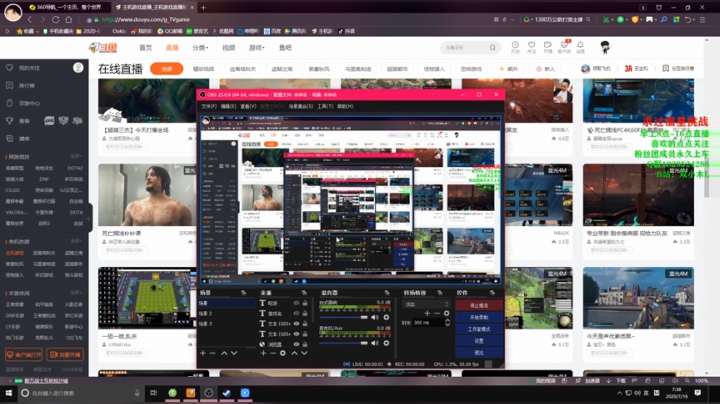The width and height of the screenshot is (720, 404).
Task: Open OBS 编辑(E) menu
Action: 228,106
